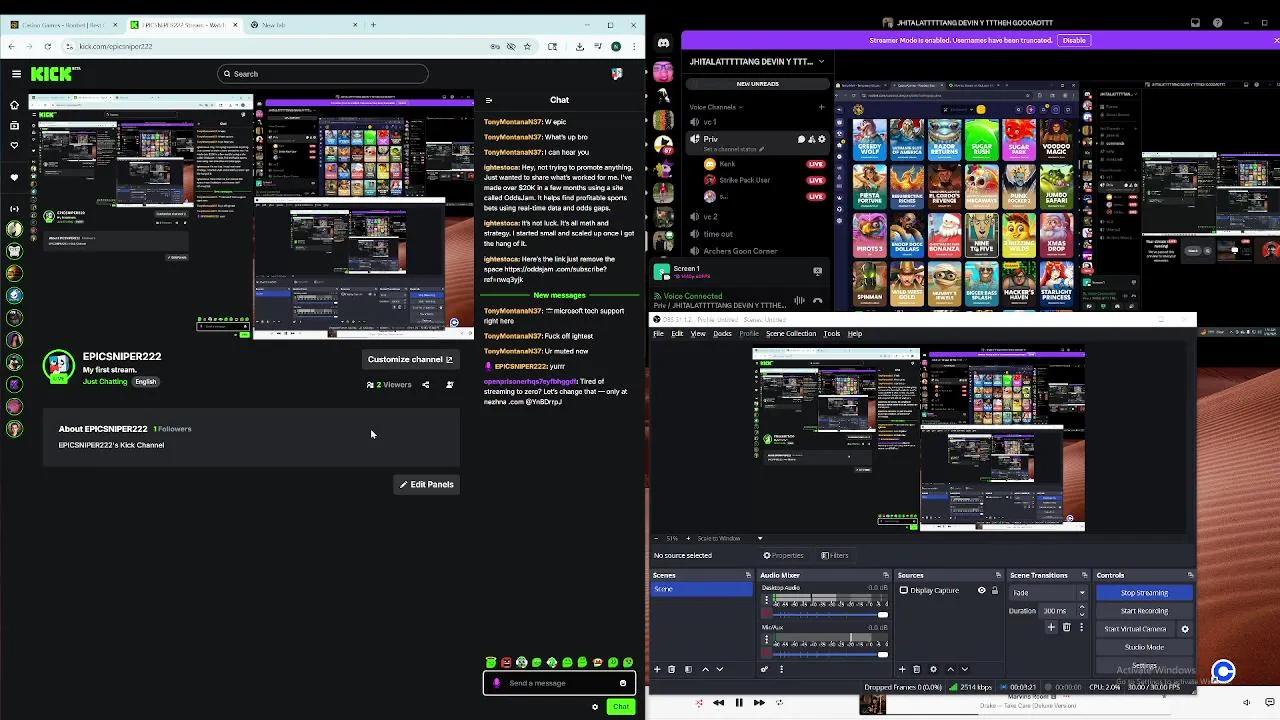Switch to New Tab in Chrome
This screenshot has width=1280, height=720.
[x=300, y=25]
